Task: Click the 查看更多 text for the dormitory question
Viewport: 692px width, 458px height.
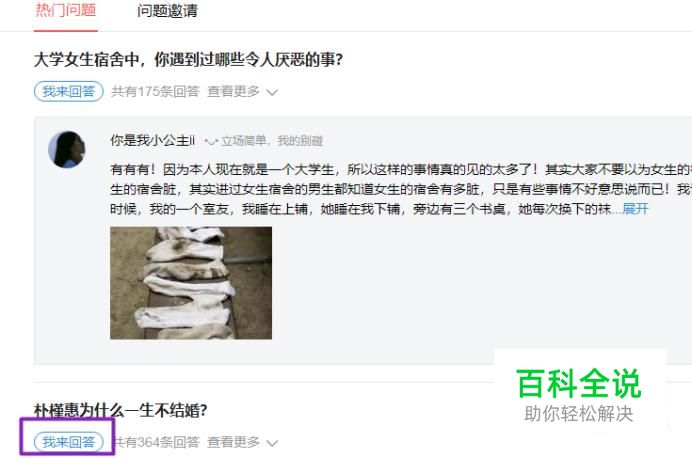Action: pyautogui.click(x=233, y=91)
